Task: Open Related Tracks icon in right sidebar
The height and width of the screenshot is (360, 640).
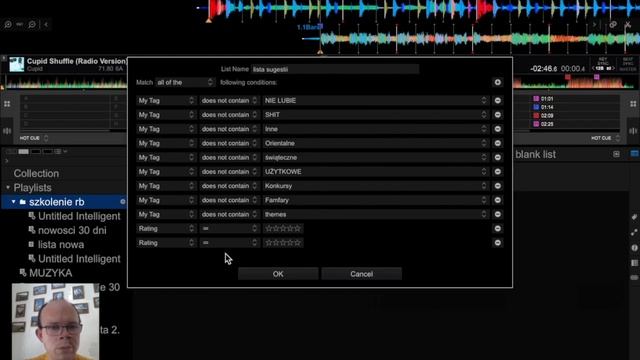Action: coord(634,232)
